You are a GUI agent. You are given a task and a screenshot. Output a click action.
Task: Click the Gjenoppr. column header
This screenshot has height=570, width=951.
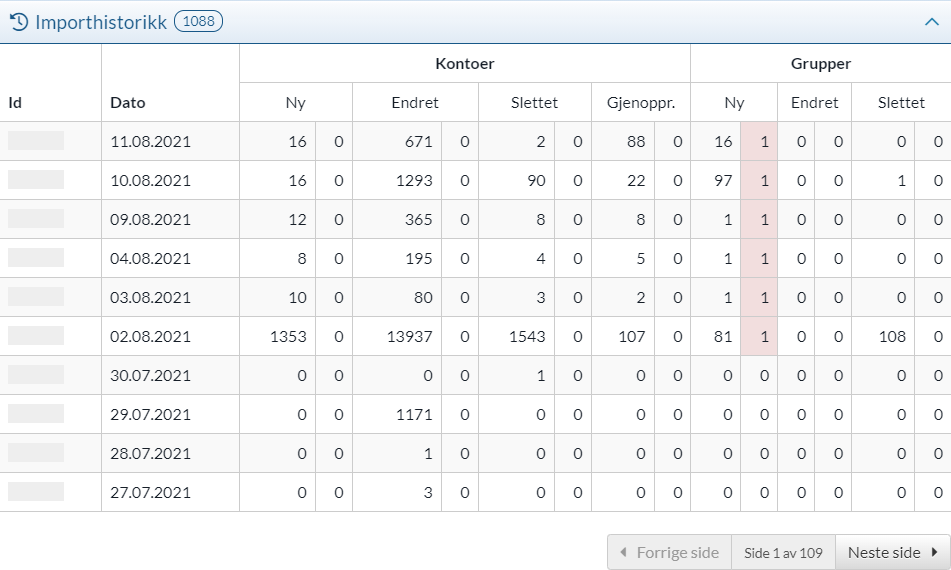[640, 102]
